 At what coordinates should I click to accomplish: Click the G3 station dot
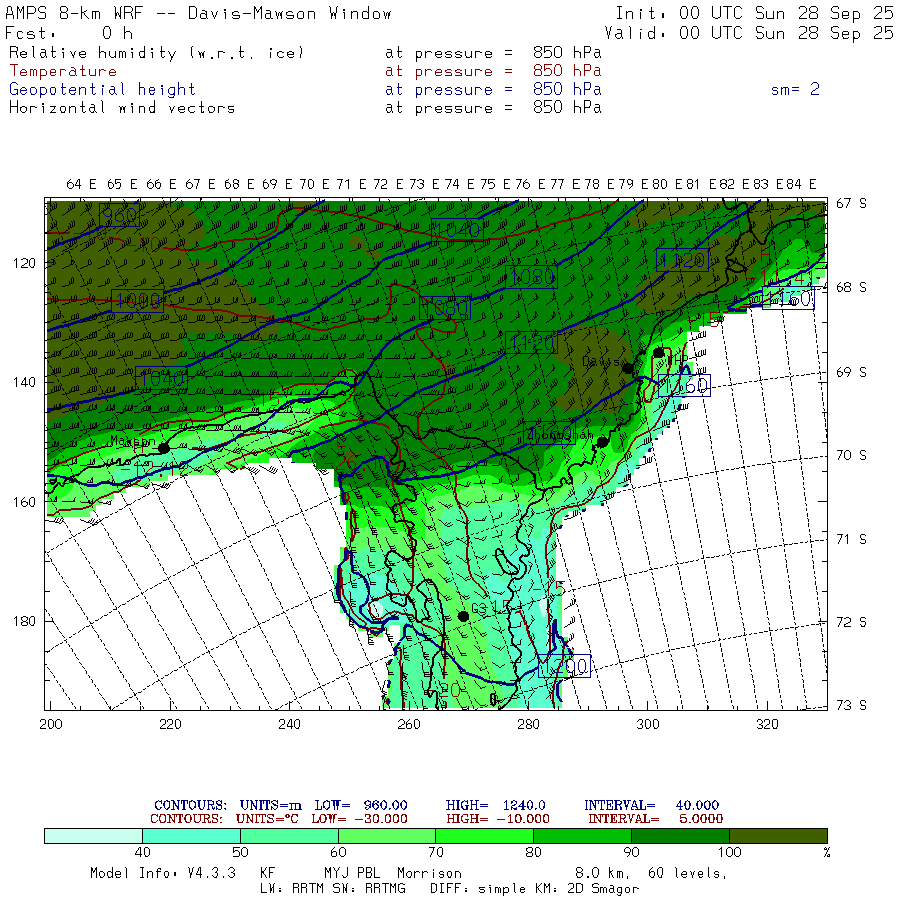pos(463,616)
